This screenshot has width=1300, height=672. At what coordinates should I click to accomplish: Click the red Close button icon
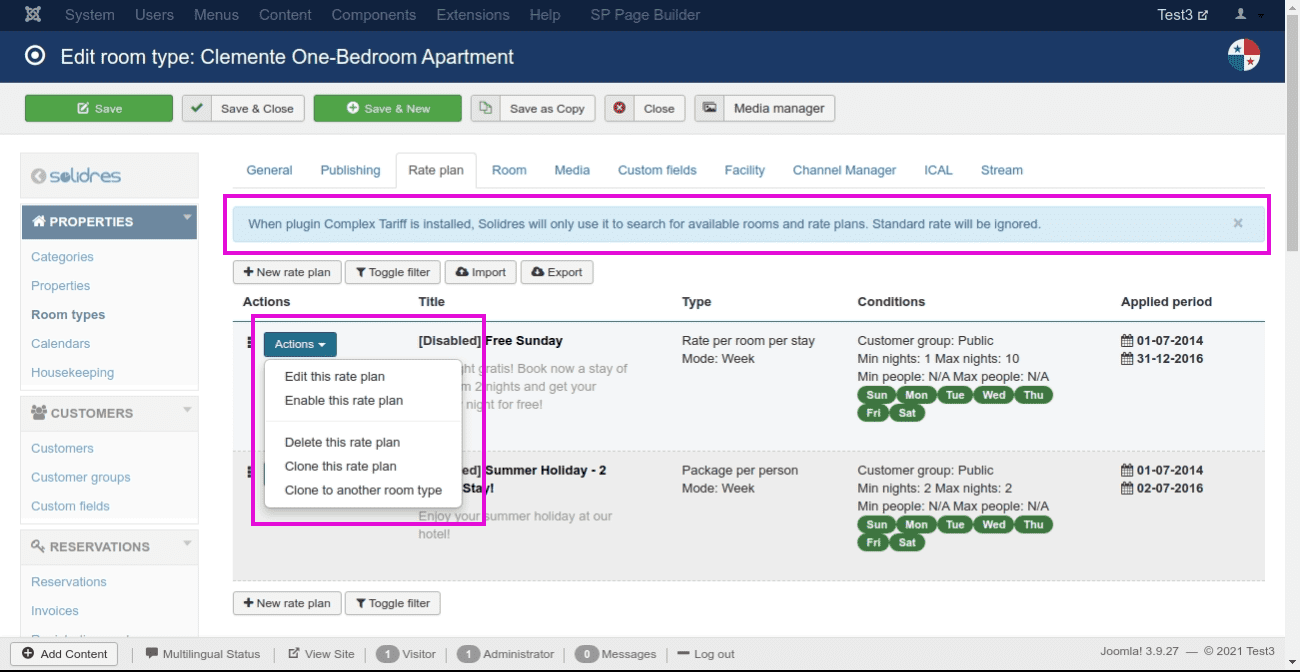point(620,108)
